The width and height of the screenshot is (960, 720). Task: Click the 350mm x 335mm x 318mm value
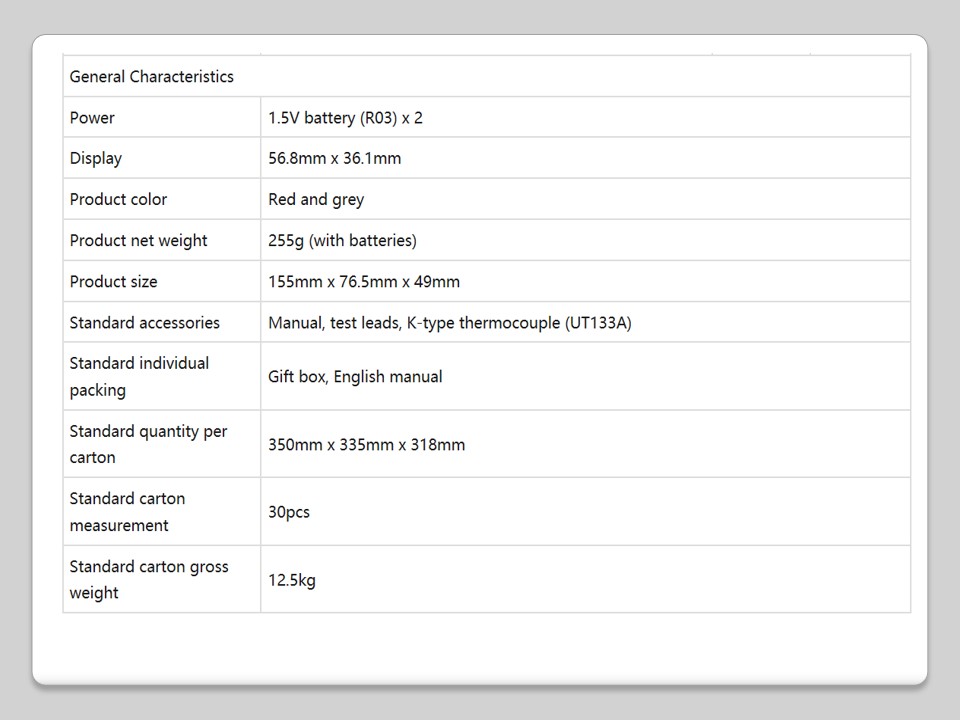[x=366, y=444]
